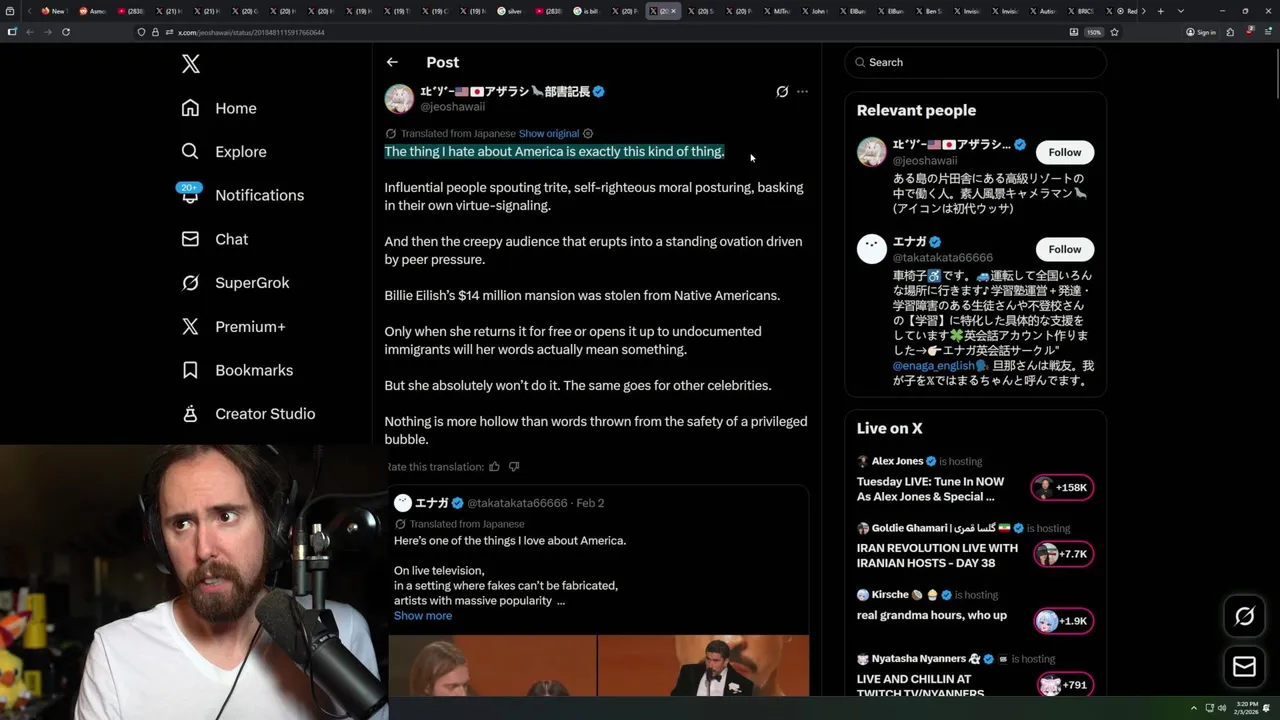1280x720 pixels.
Task: Click the taskbar volume speaker icon
Action: (1222, 708)
